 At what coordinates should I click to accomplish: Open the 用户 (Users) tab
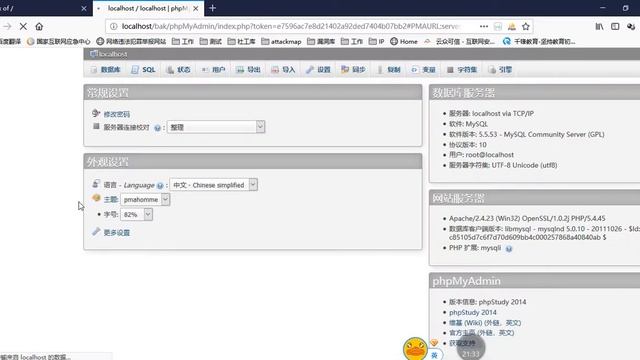click(x=213, y=70)
